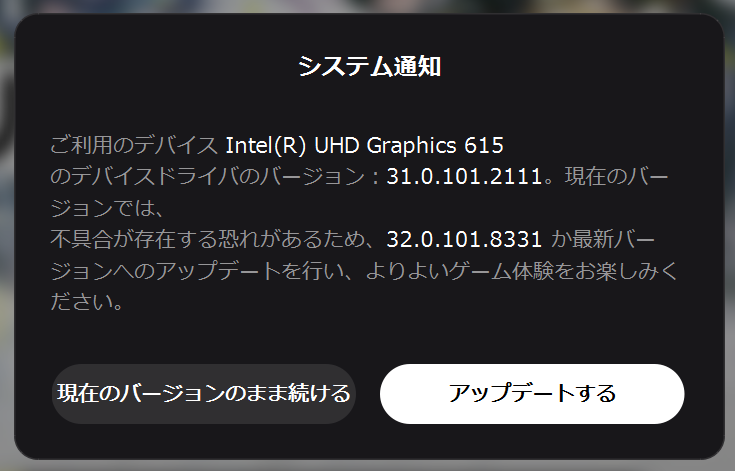Click the current driver version 31.0.101.2111
This screenshot has height=471, width=735.
pyautogui.click(x=463, y=177)
